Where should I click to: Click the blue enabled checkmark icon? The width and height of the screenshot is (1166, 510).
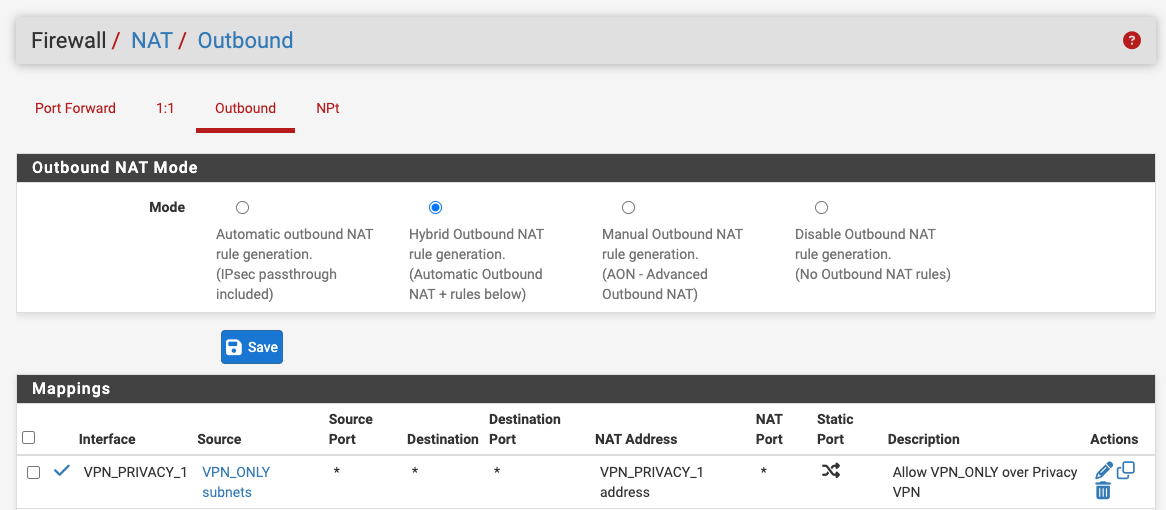(62, 471)
